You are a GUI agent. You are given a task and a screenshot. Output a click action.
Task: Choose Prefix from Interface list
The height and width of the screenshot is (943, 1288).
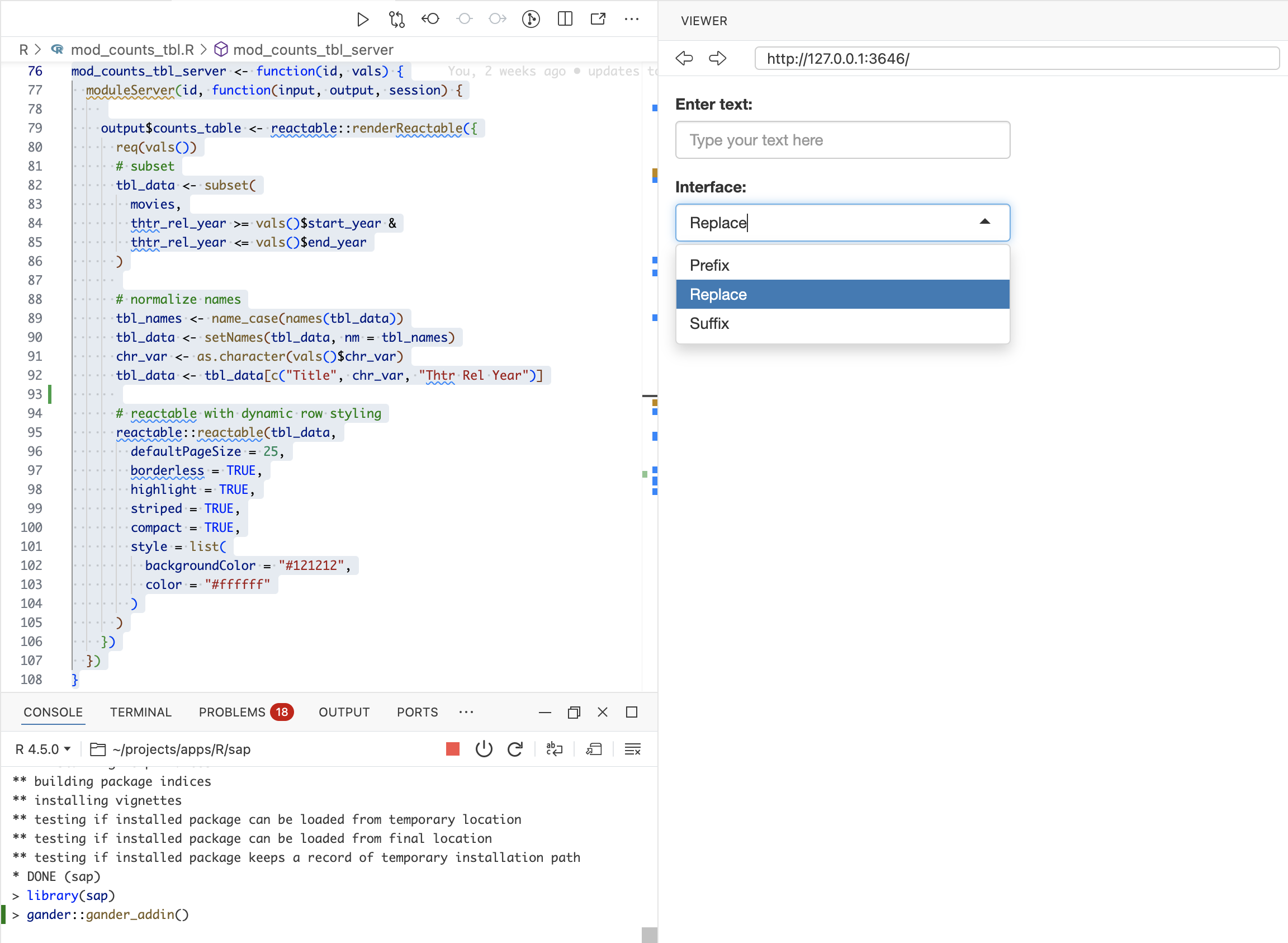click(x=842, y=266)
